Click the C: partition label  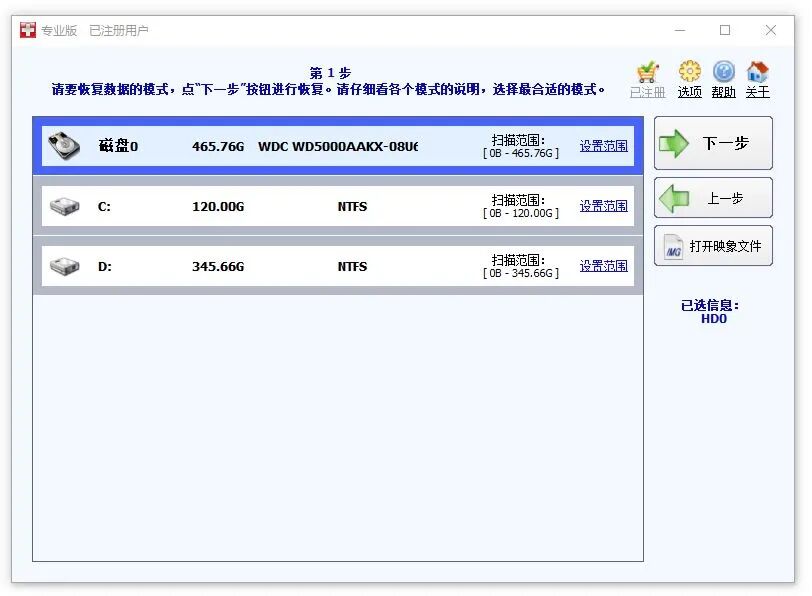tap(104, 207)
